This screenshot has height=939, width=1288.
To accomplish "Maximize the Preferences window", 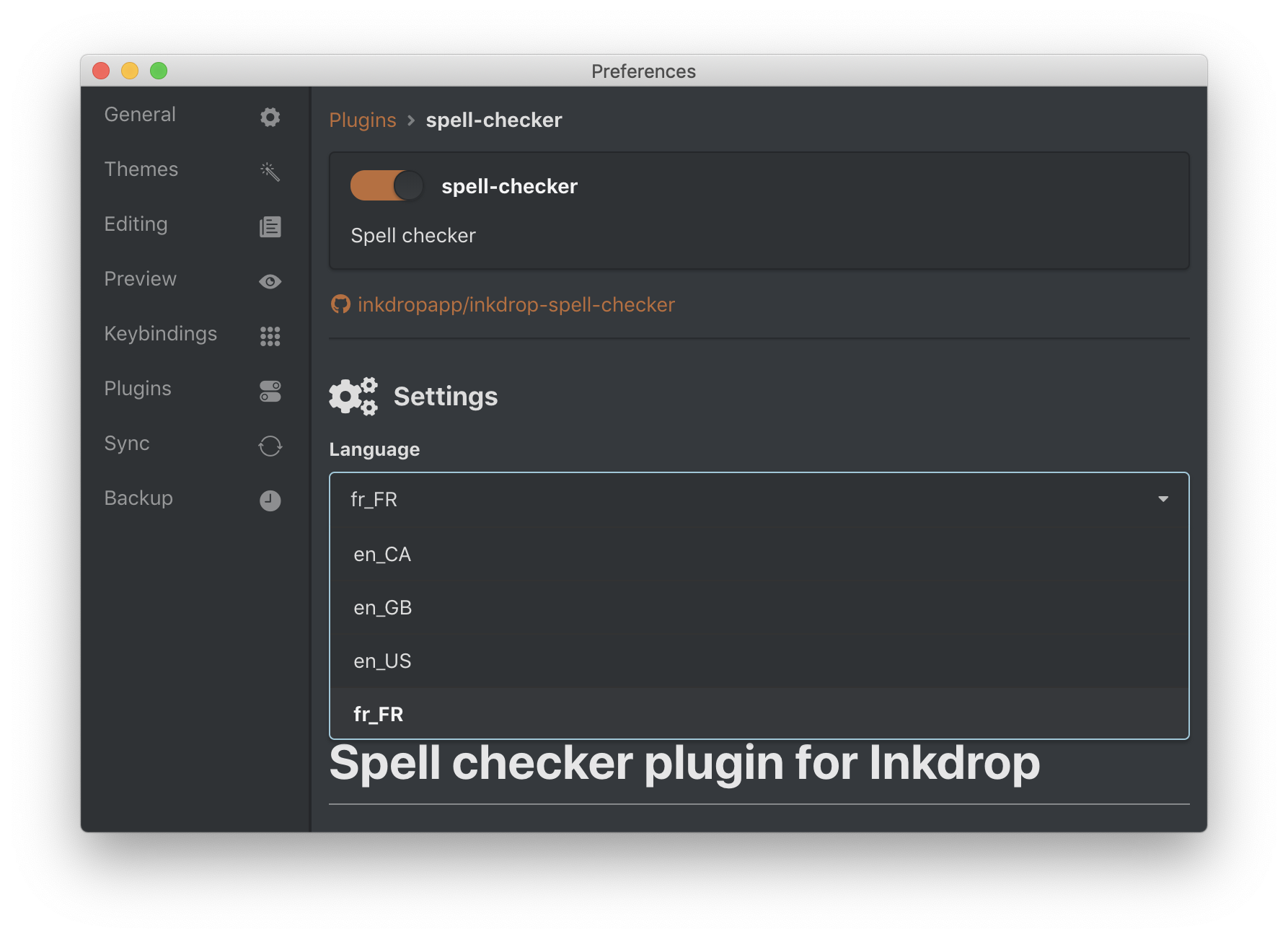I will tap(159, 71).
